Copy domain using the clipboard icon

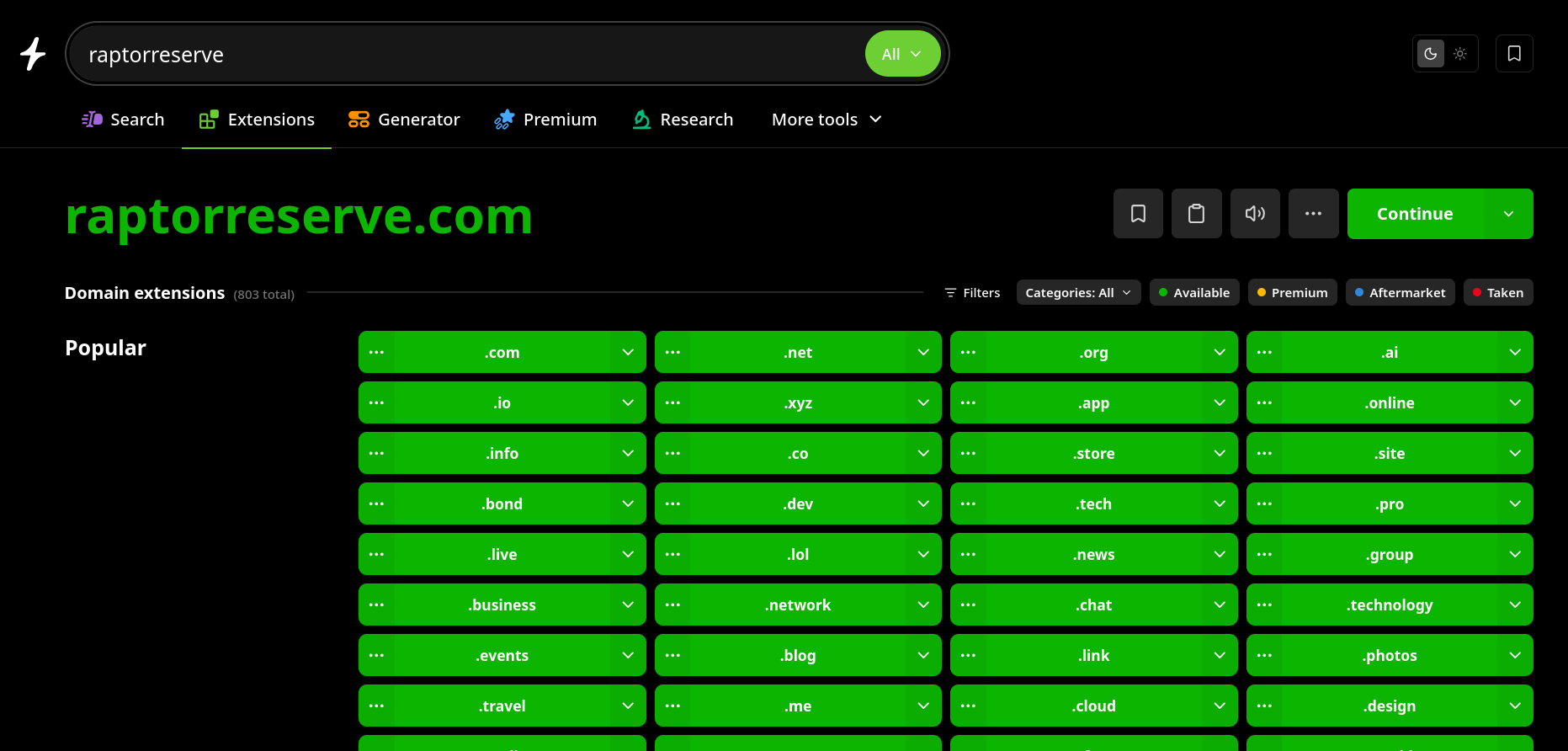coord(1196,214)
